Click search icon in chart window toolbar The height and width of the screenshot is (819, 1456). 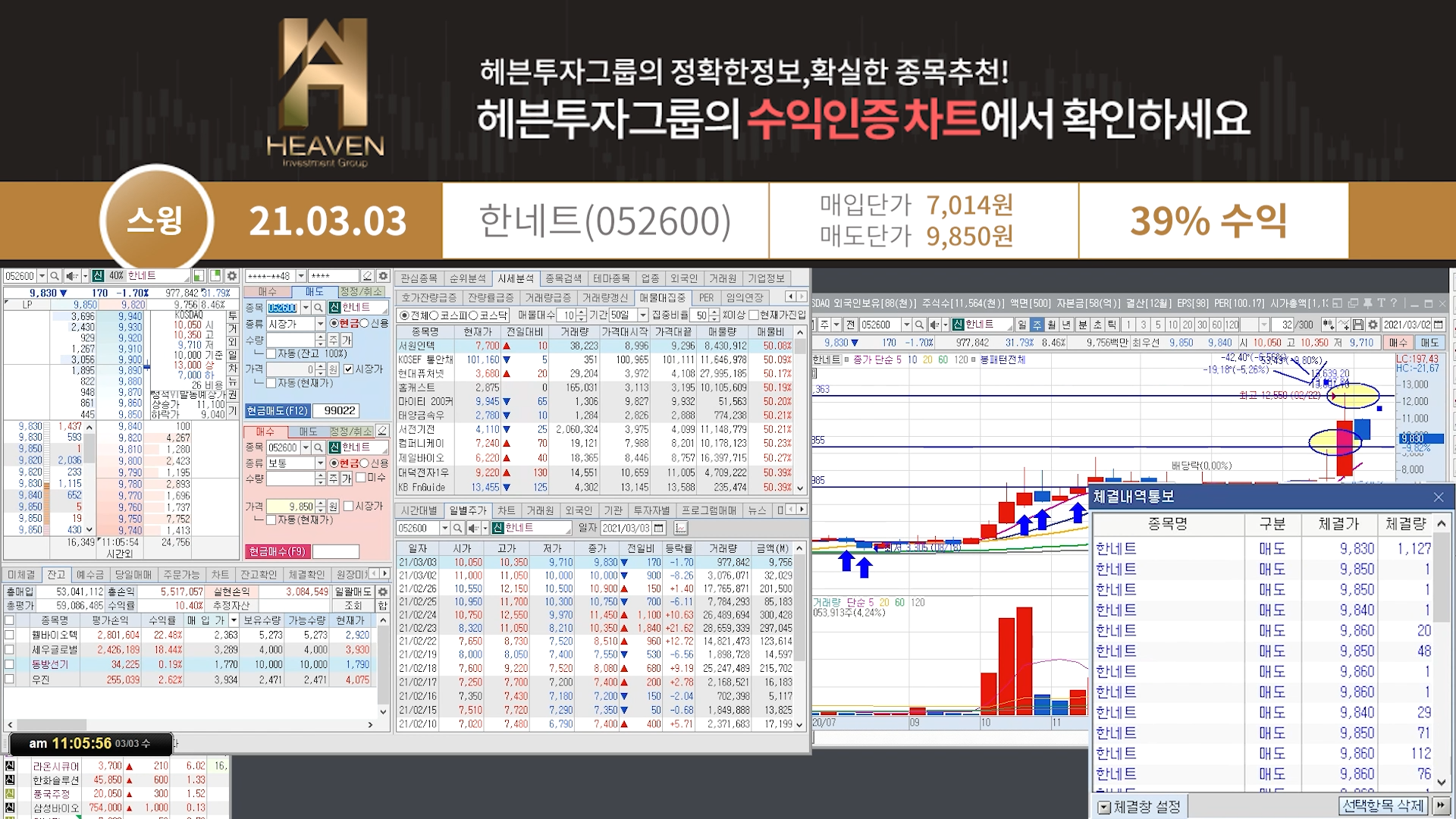(919, 325)
